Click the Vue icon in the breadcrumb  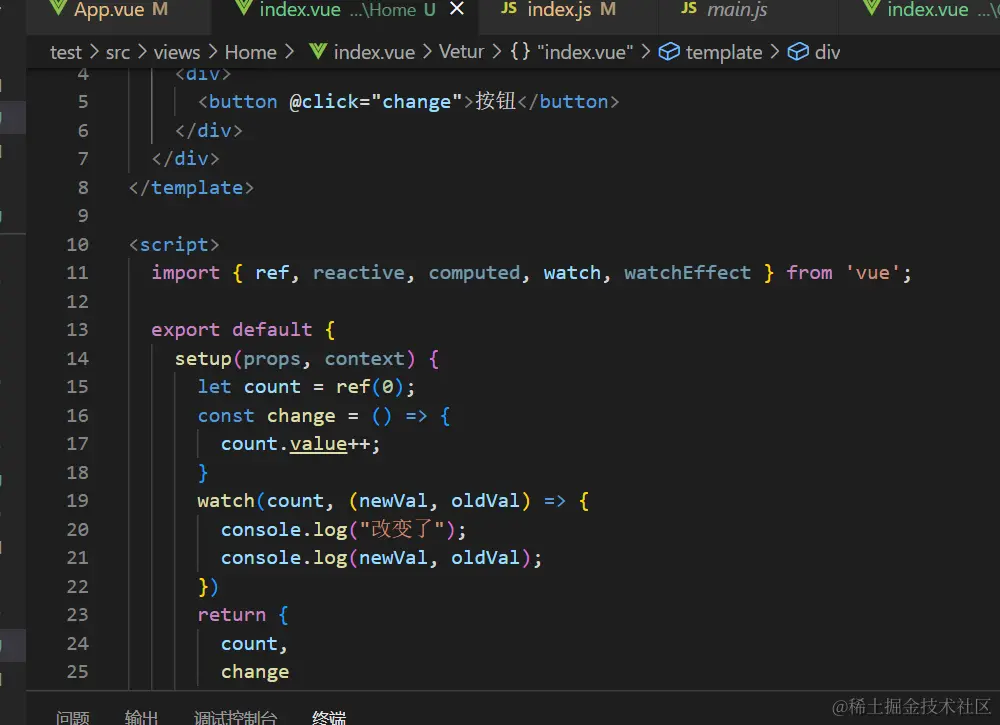coord(318,52)
